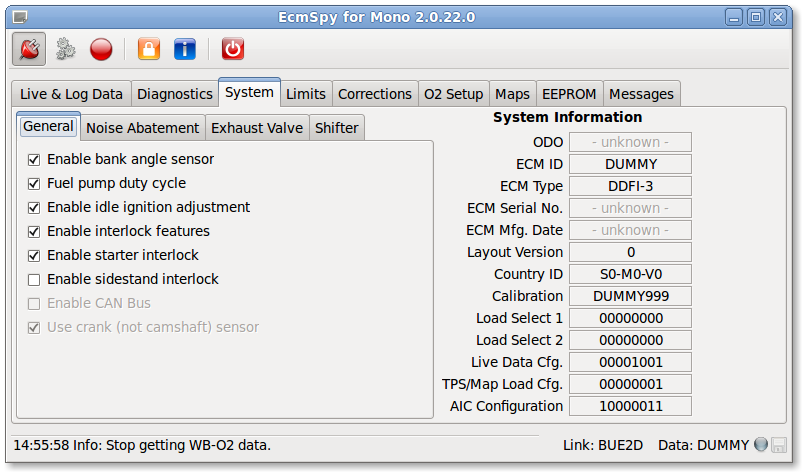
Task: Show the EEPROM tab
Action: 569,94
